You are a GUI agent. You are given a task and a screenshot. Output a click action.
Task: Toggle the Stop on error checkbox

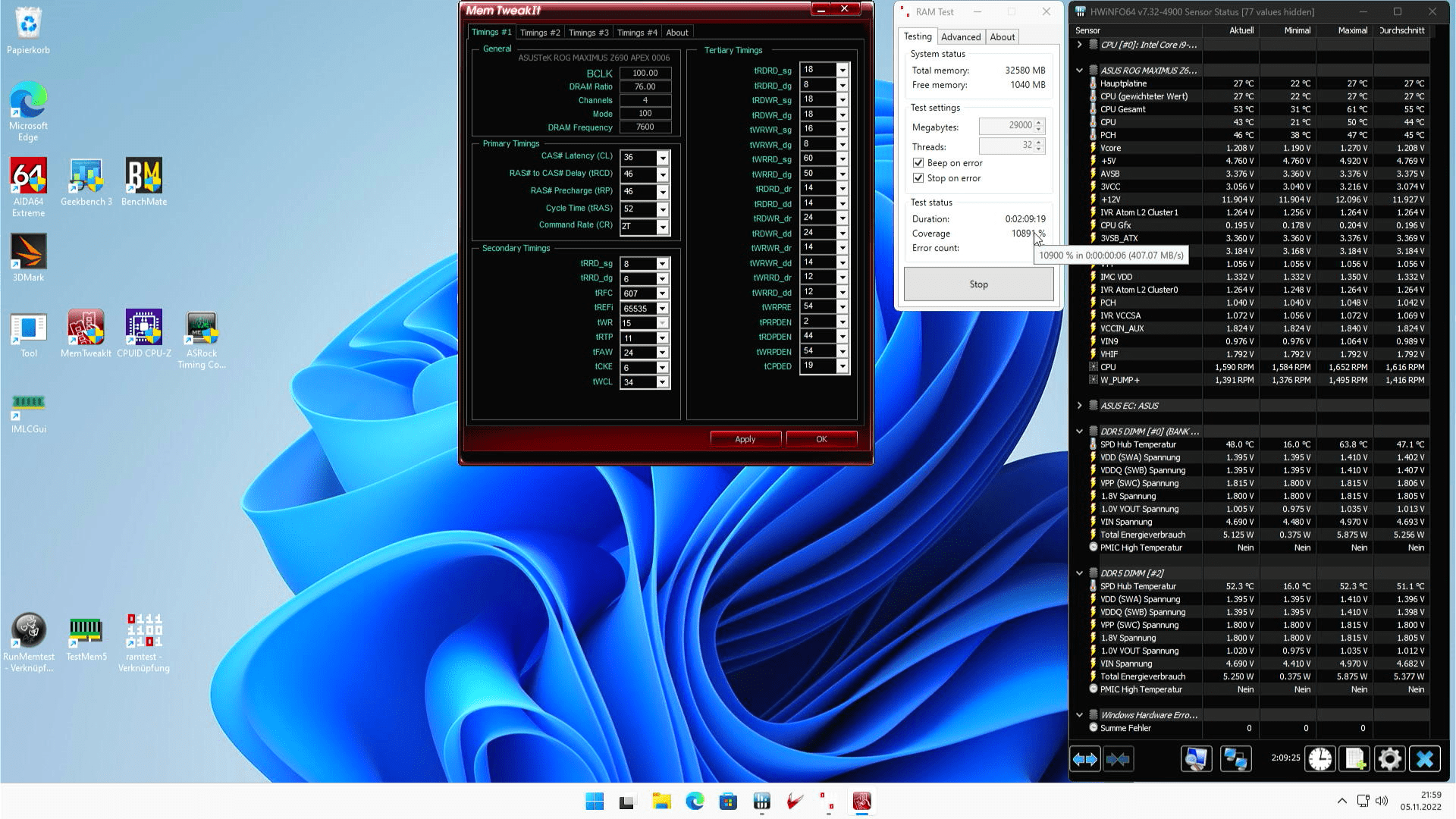click(x=918, y=178)
